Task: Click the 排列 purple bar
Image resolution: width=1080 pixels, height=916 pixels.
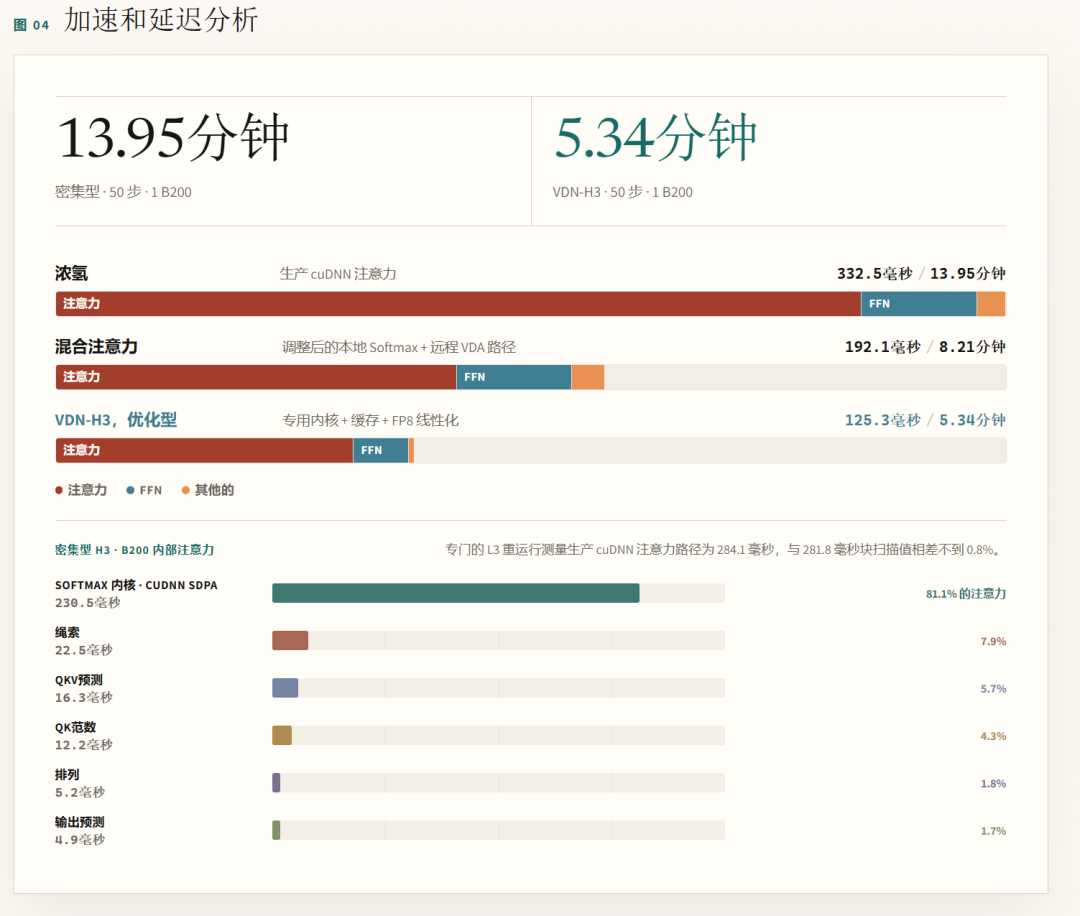Action: pos(276,783)
